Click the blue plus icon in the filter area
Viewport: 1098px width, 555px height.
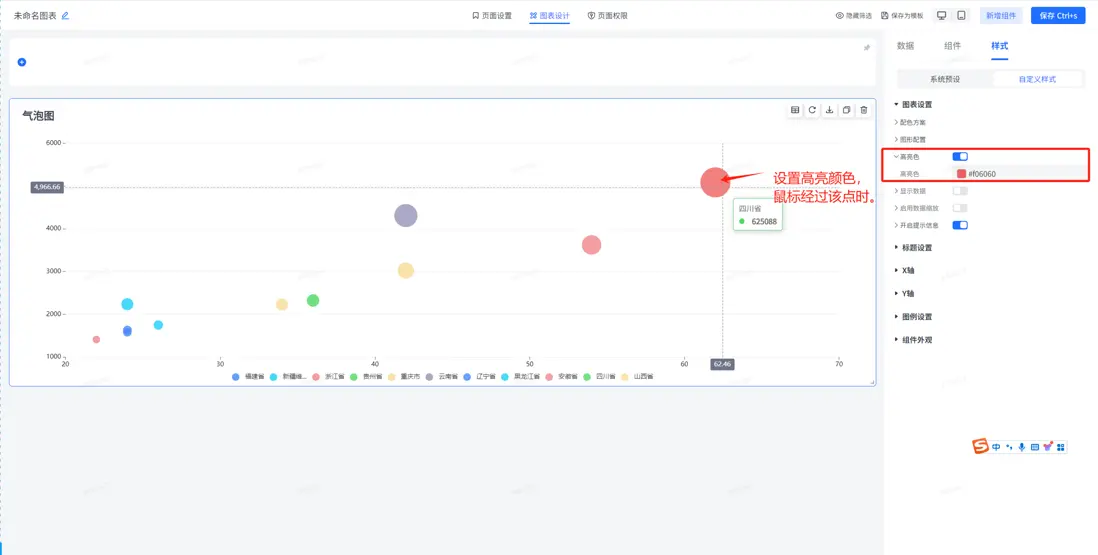(22, 62)
